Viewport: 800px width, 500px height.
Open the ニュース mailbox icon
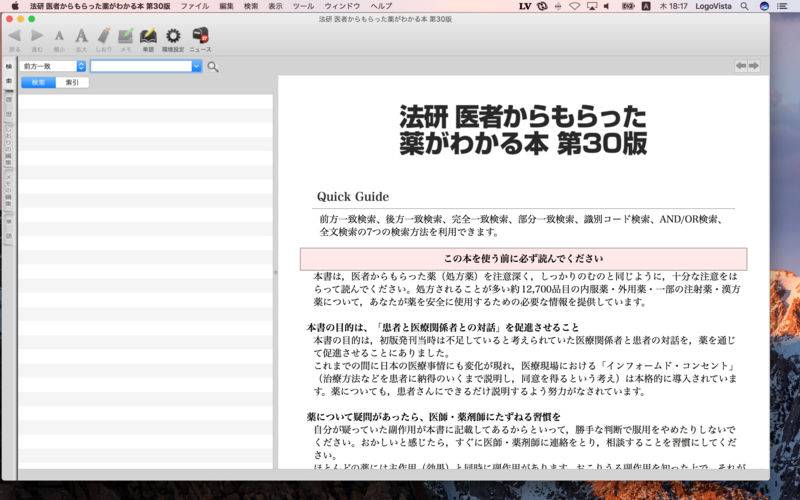click(x=200, y=36)
